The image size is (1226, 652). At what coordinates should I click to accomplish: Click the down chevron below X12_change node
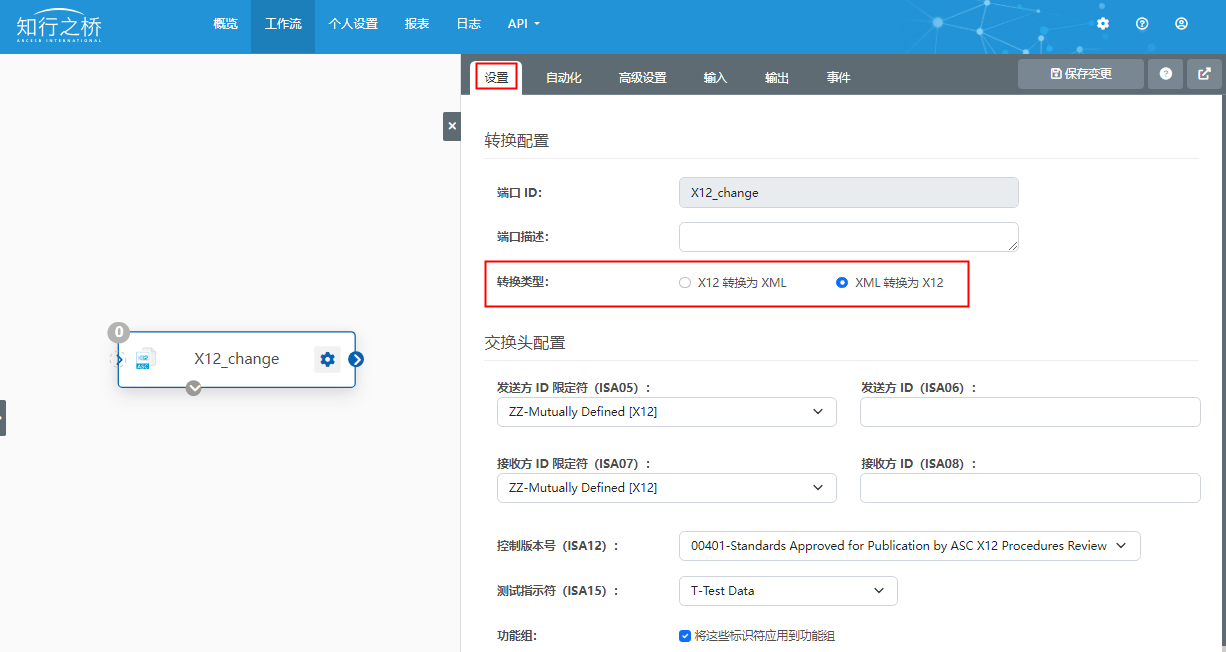tap(194, 388)
